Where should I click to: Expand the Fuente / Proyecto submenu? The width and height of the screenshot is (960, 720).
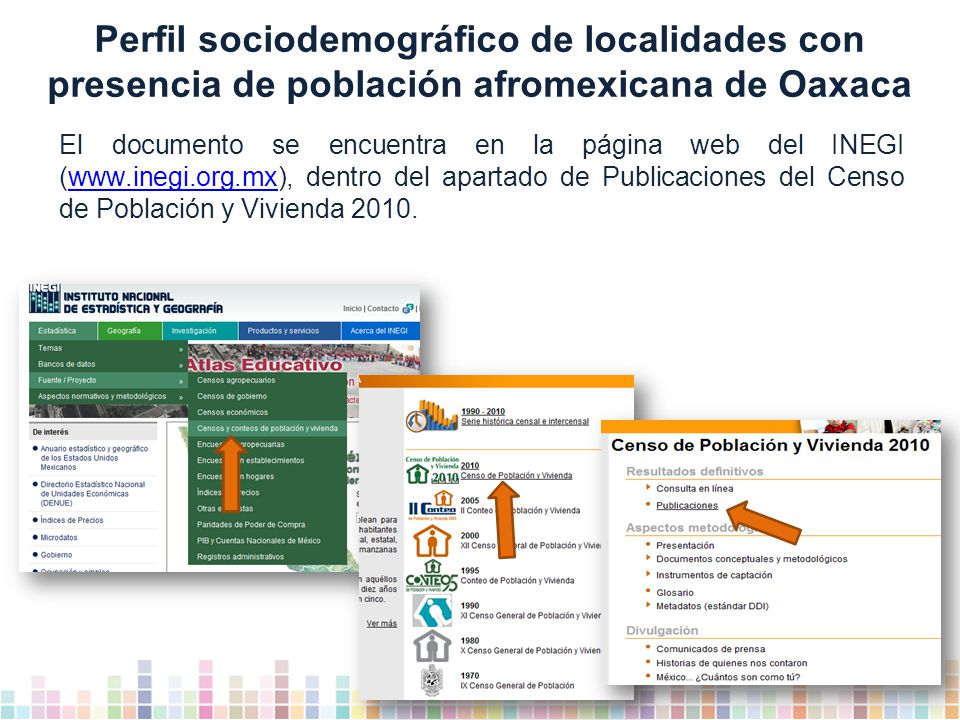(181, 381)
